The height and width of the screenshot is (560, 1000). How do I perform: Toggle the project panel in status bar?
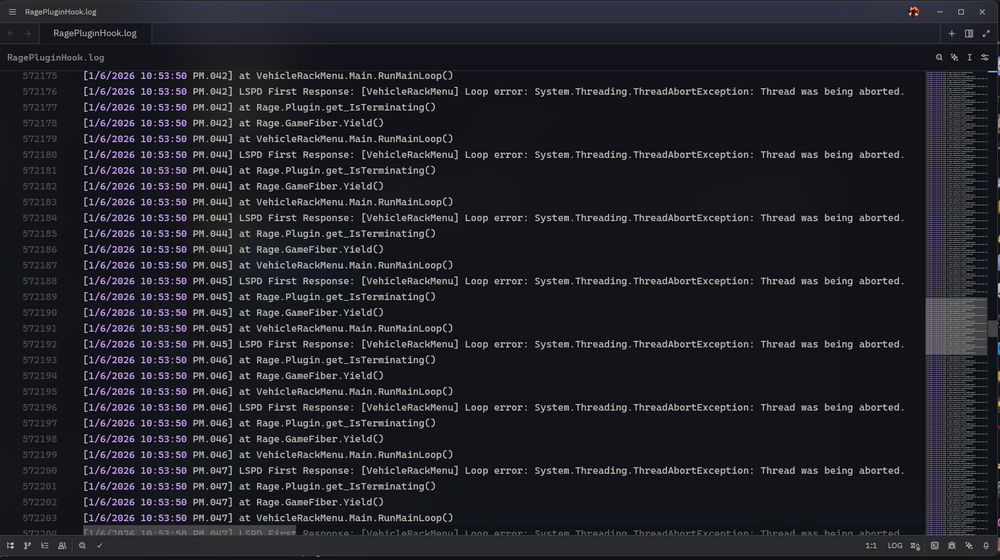click(11, 546)
